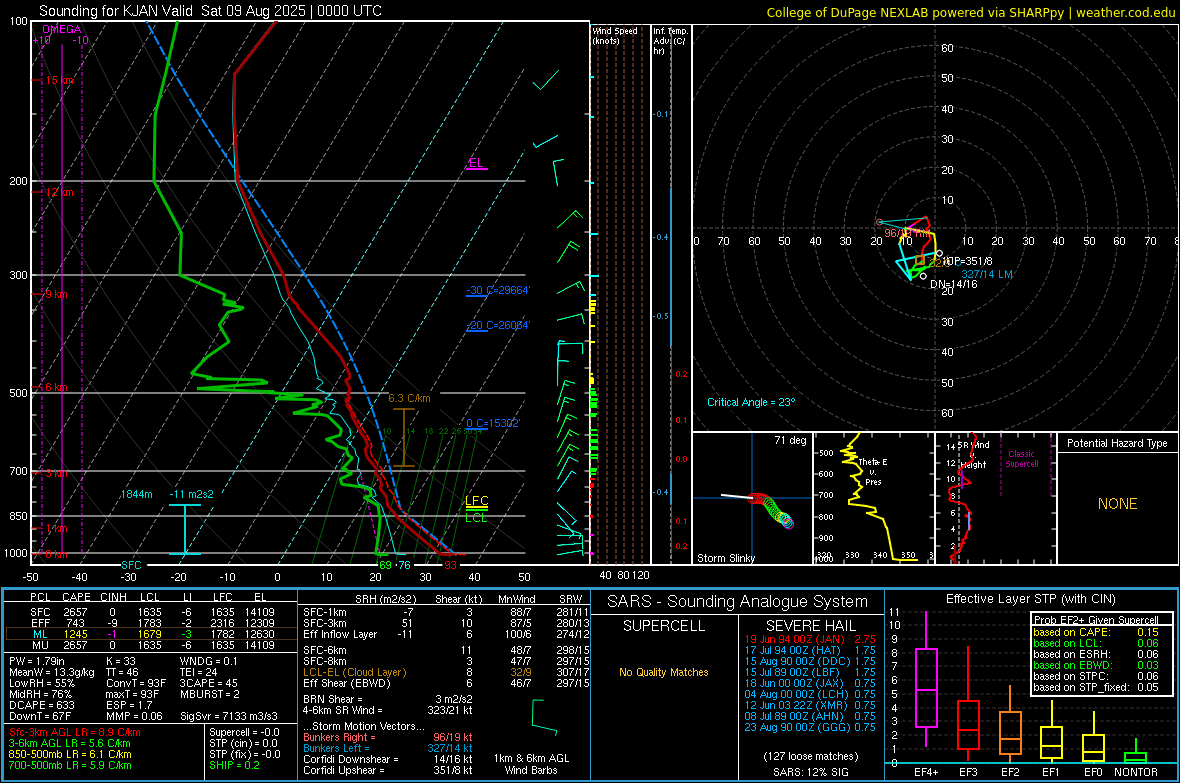
Task: Click the 'Wind Speed (knots)' panel header
Action: pos(615,35)
